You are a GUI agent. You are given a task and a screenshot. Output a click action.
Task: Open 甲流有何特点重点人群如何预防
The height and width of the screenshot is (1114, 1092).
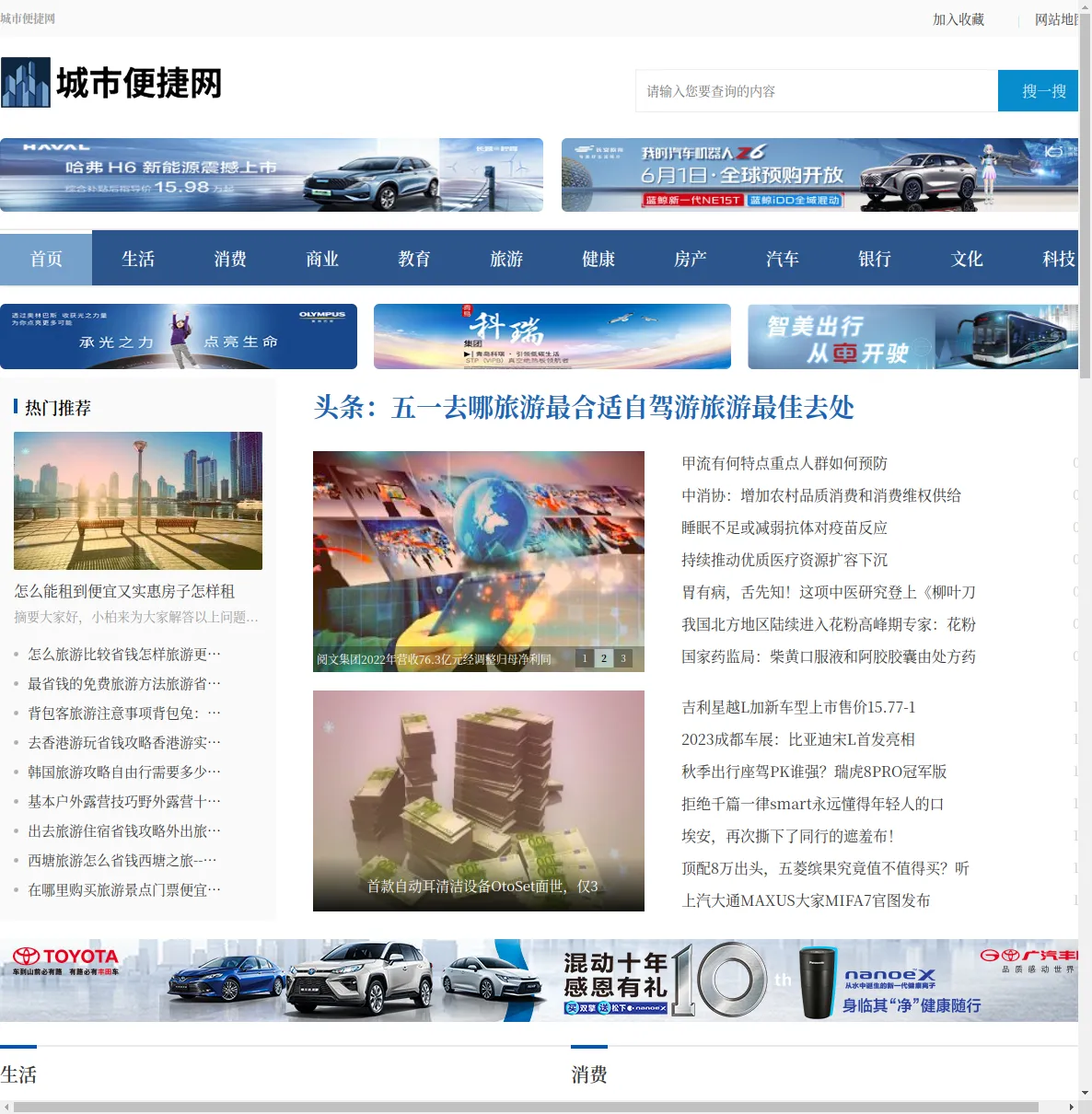[x=784, y=463]
